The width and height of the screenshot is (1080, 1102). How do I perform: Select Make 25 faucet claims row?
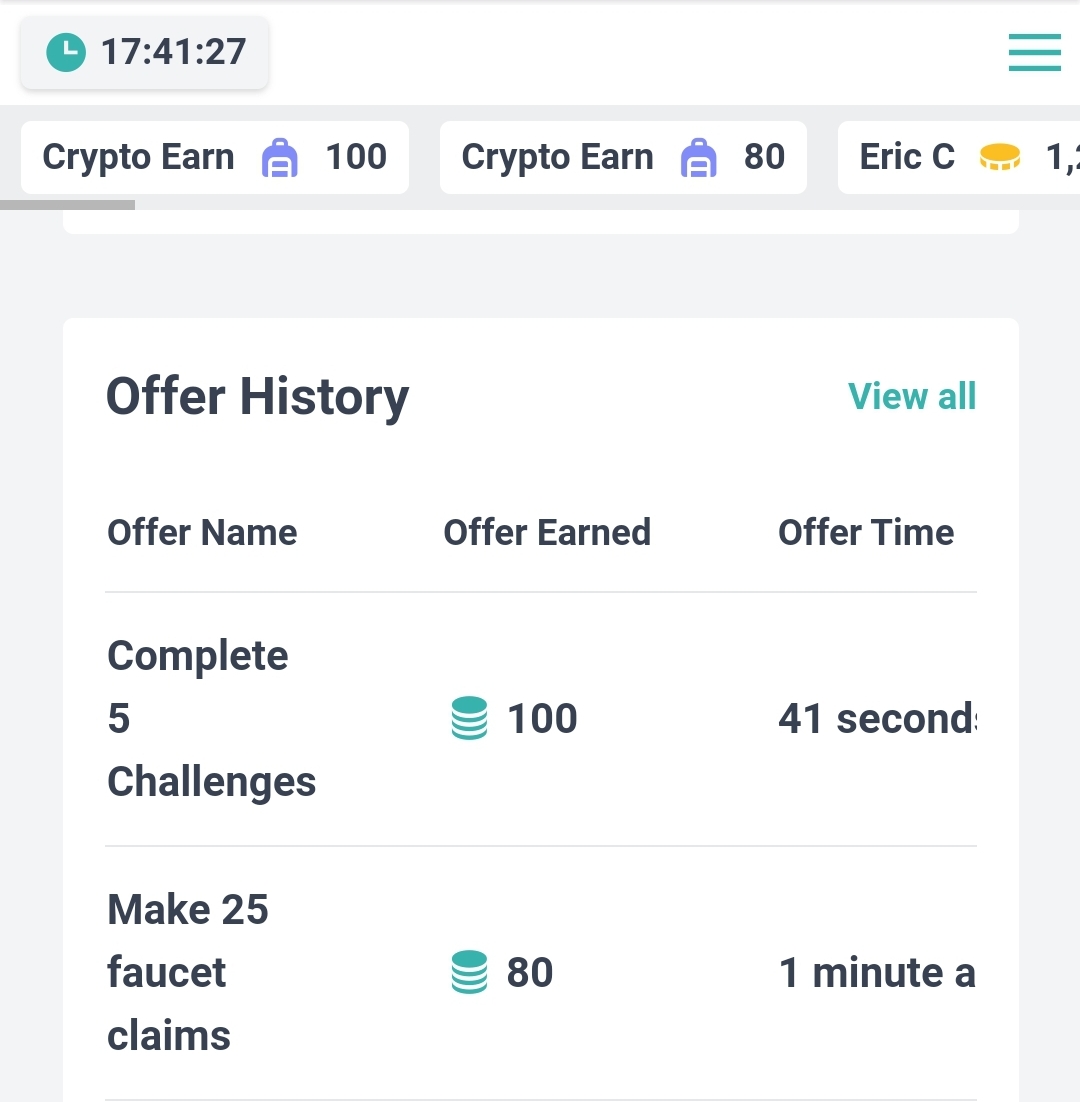pyautogui.click(x=541, y=973)
